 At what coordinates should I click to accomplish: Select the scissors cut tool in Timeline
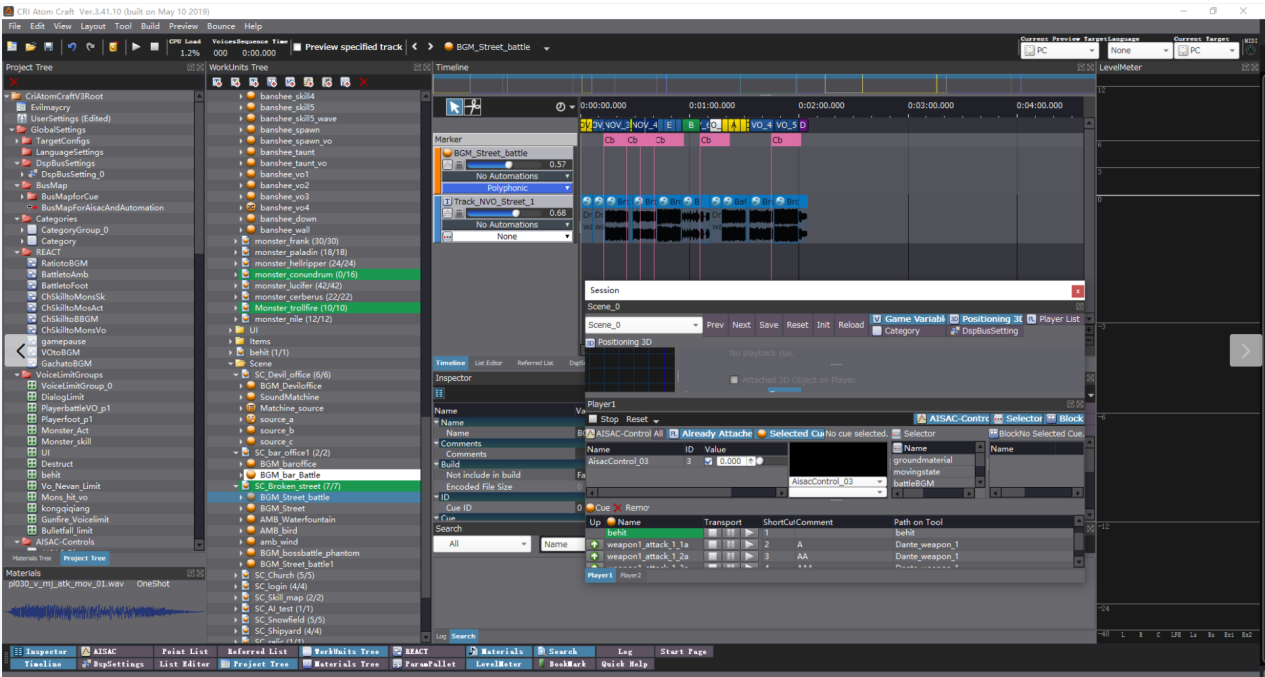(473, 107)
